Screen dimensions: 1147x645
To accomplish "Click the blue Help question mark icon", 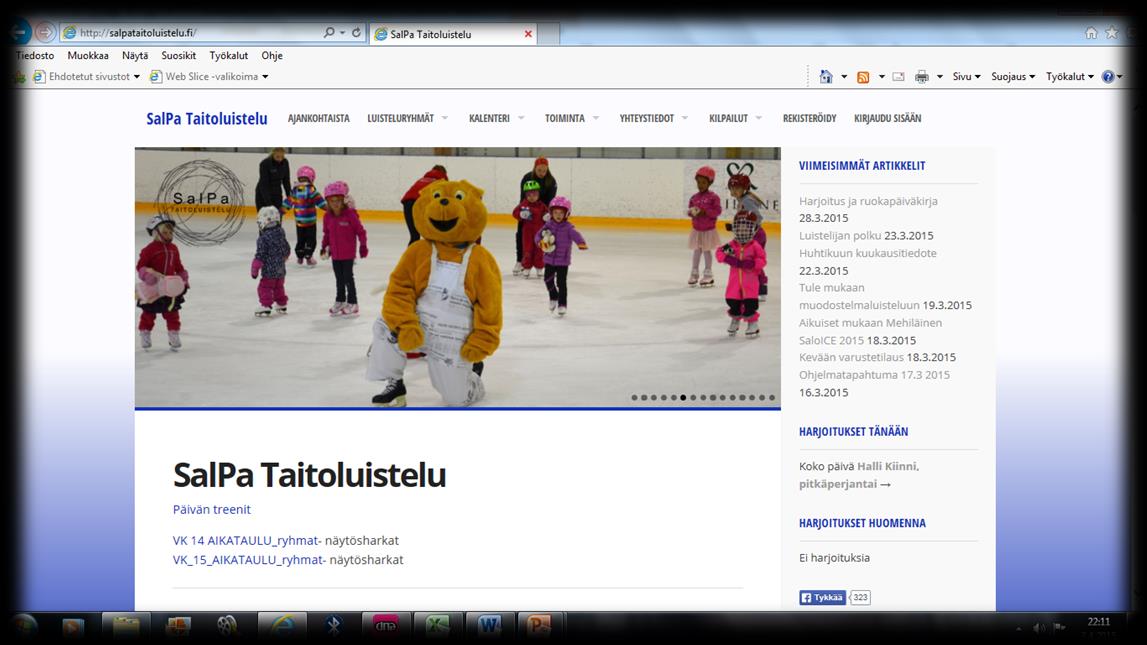I will tap(1108, 76).
